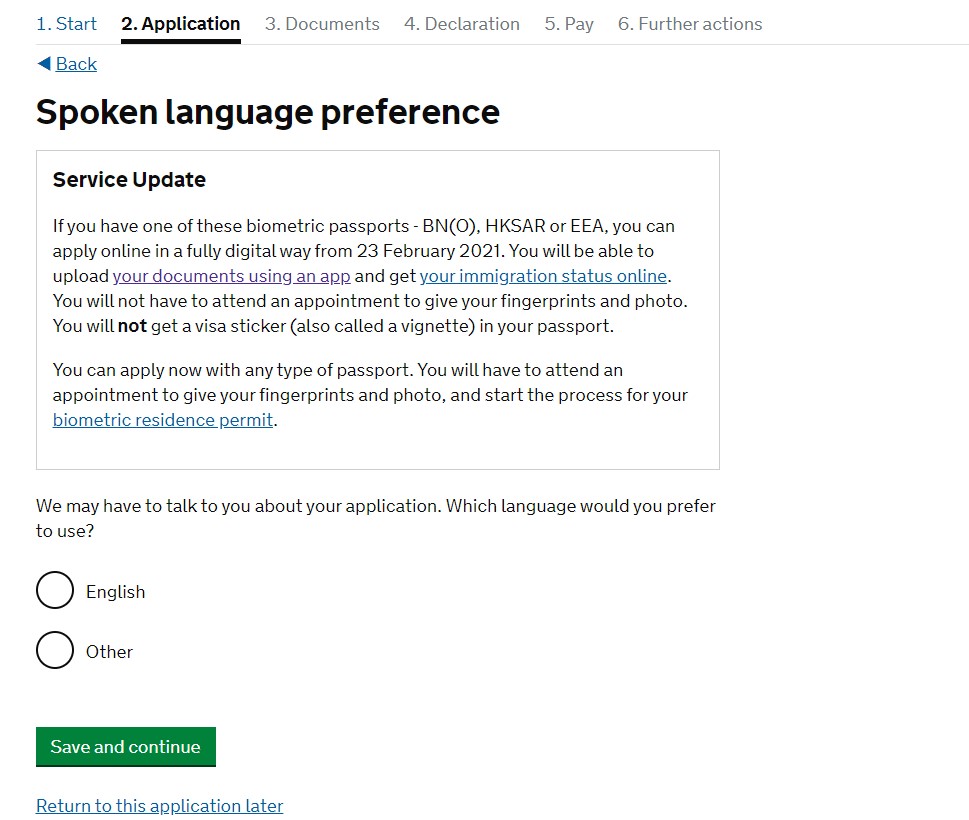Click the 'English' option label text

pyautogui.click(x=116, y=592)
